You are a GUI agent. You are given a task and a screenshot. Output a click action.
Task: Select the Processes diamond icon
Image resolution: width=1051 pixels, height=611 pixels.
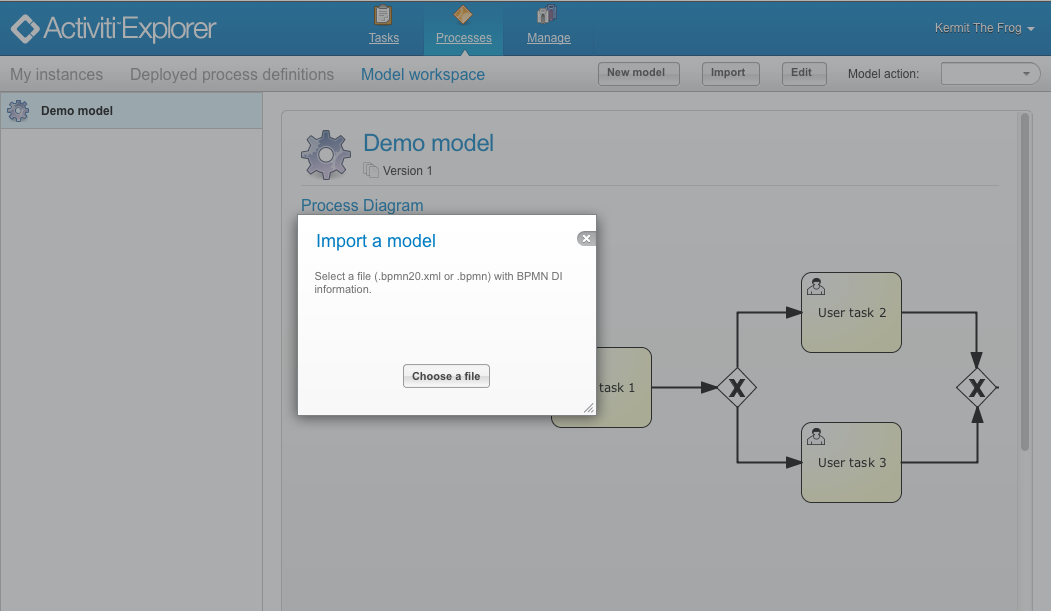pos(463,14)
